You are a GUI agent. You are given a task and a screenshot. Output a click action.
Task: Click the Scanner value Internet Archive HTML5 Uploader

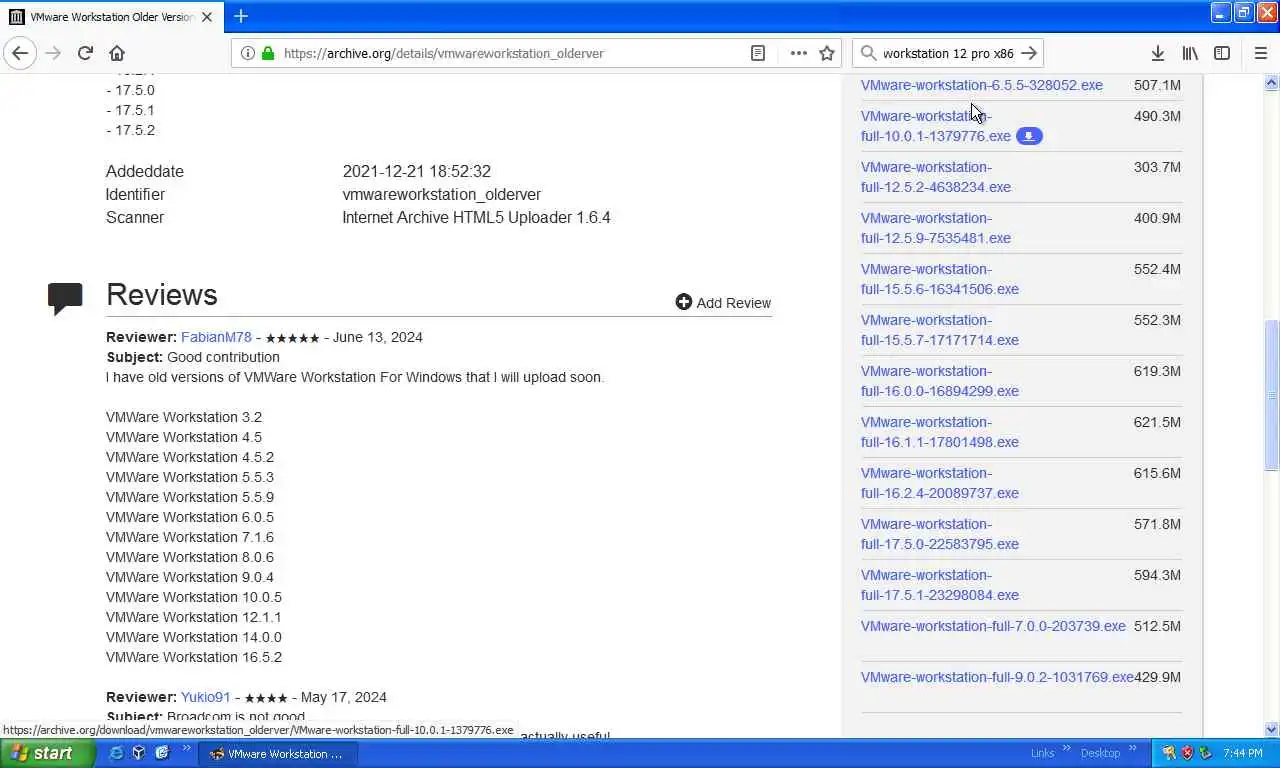tap(476, 217)
